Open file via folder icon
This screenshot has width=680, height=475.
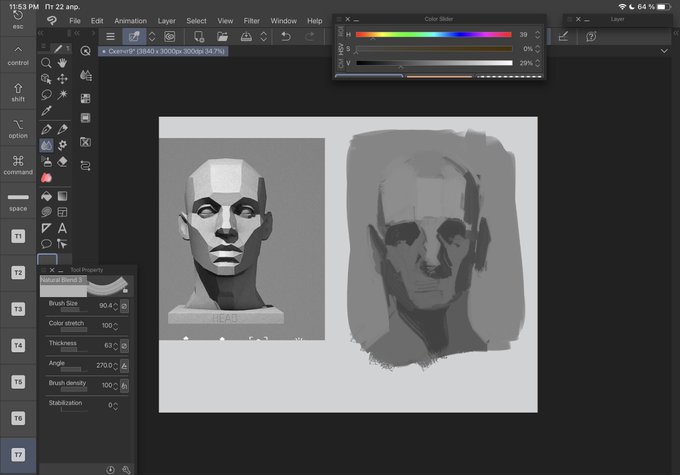(x=222, y=36)
